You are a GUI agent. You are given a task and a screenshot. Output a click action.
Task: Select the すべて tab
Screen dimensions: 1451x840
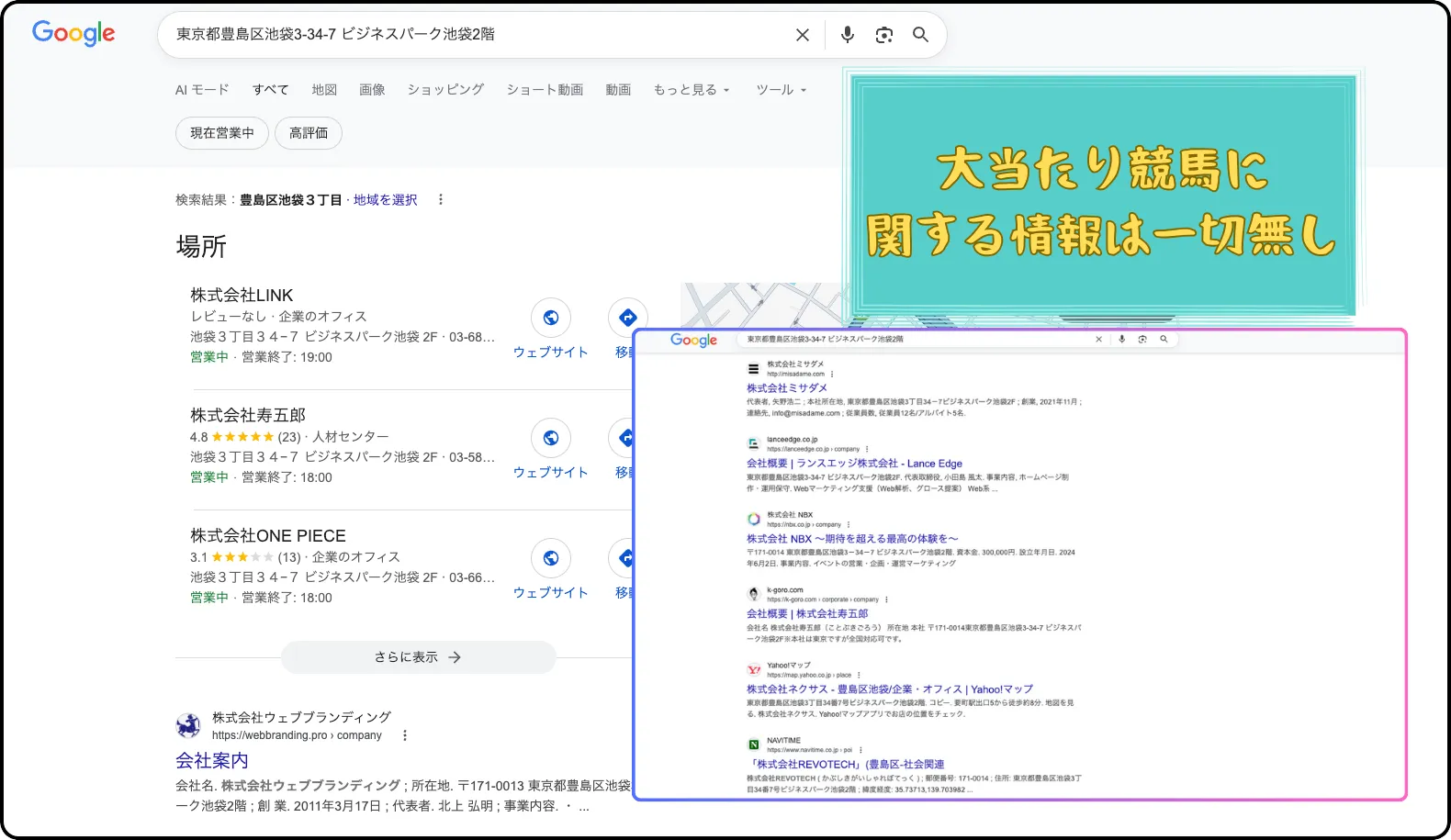coord(271,90)
